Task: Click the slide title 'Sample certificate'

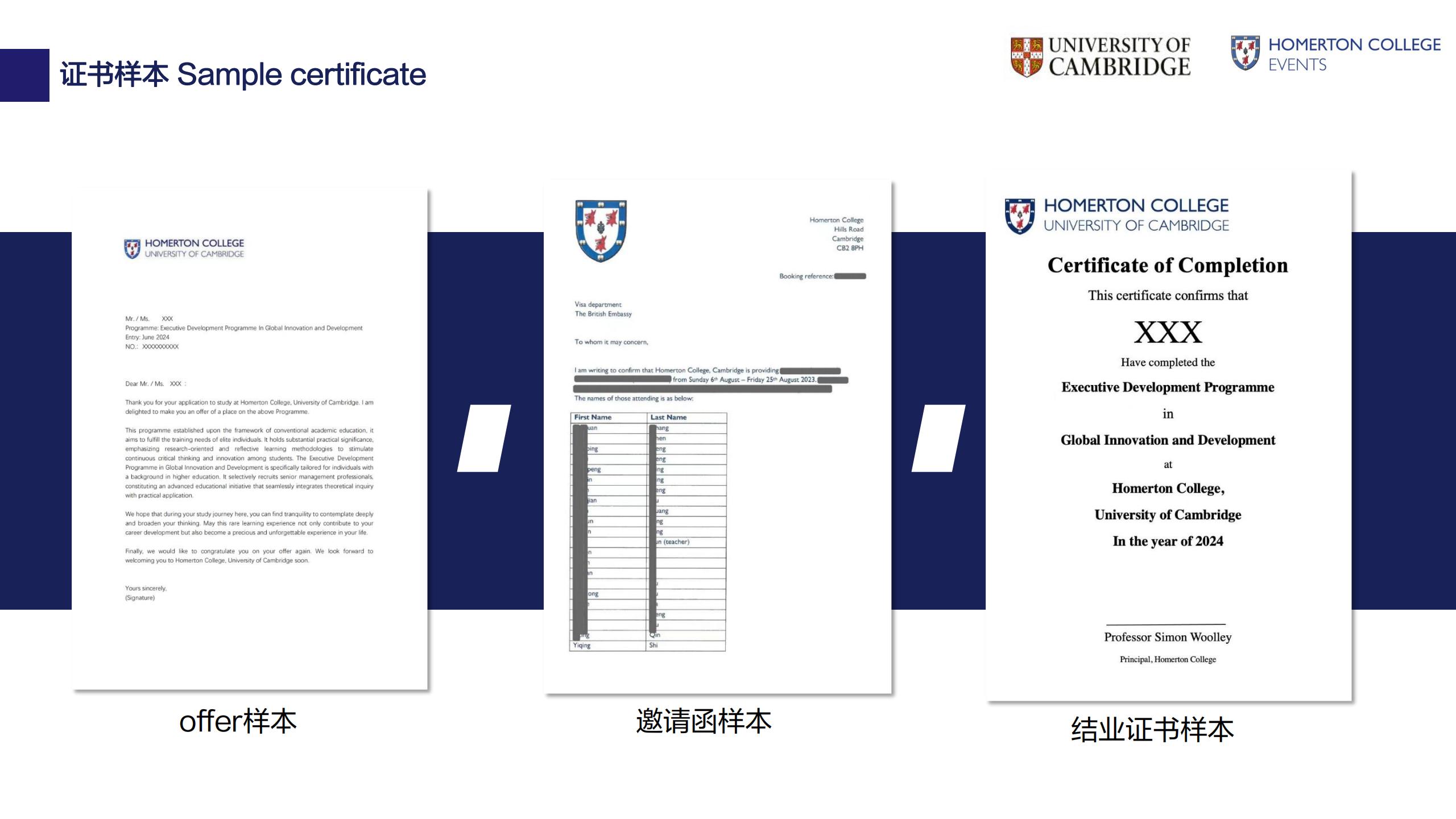Action: click(301, 75)
